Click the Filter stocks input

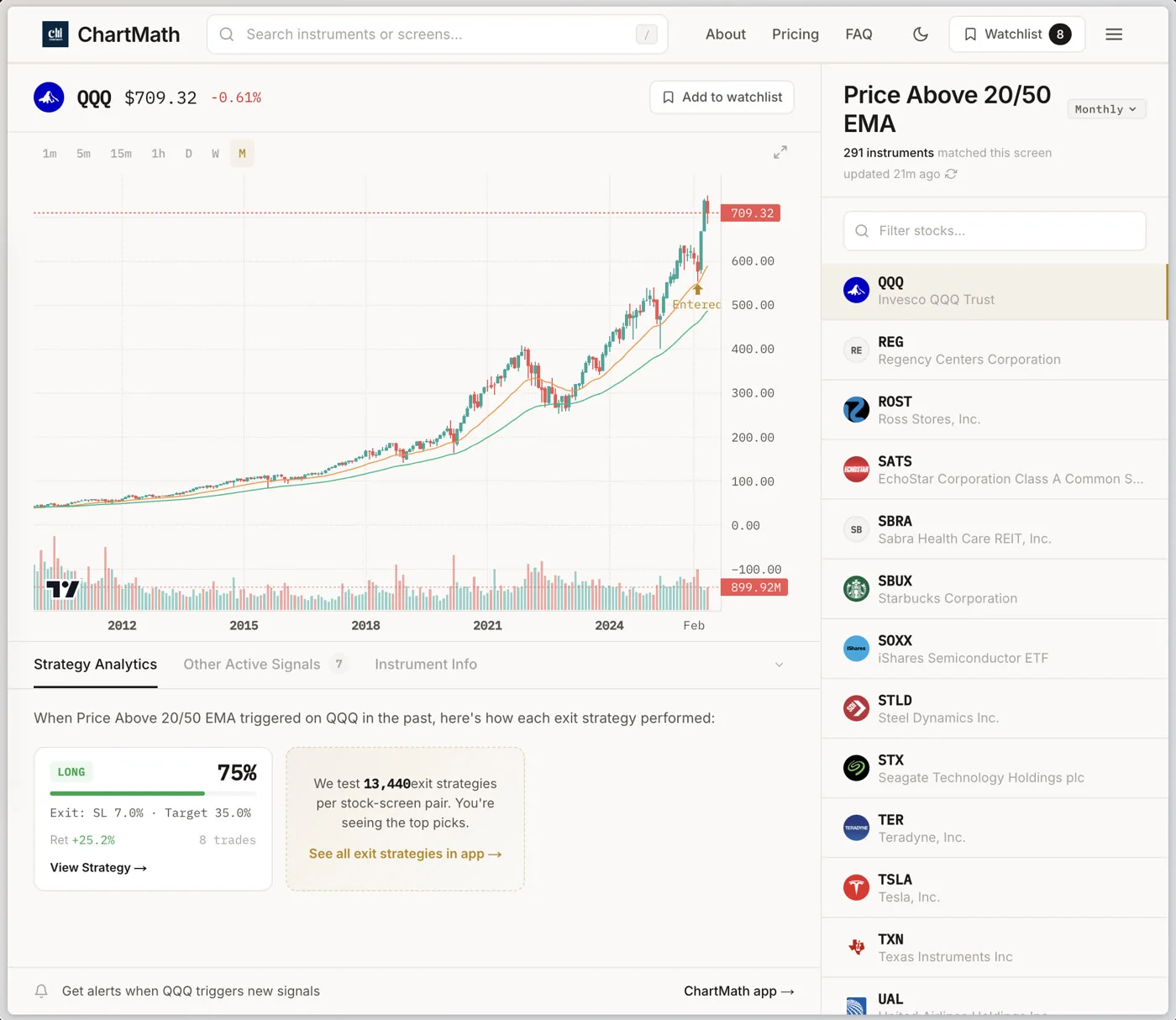(995, 231)
